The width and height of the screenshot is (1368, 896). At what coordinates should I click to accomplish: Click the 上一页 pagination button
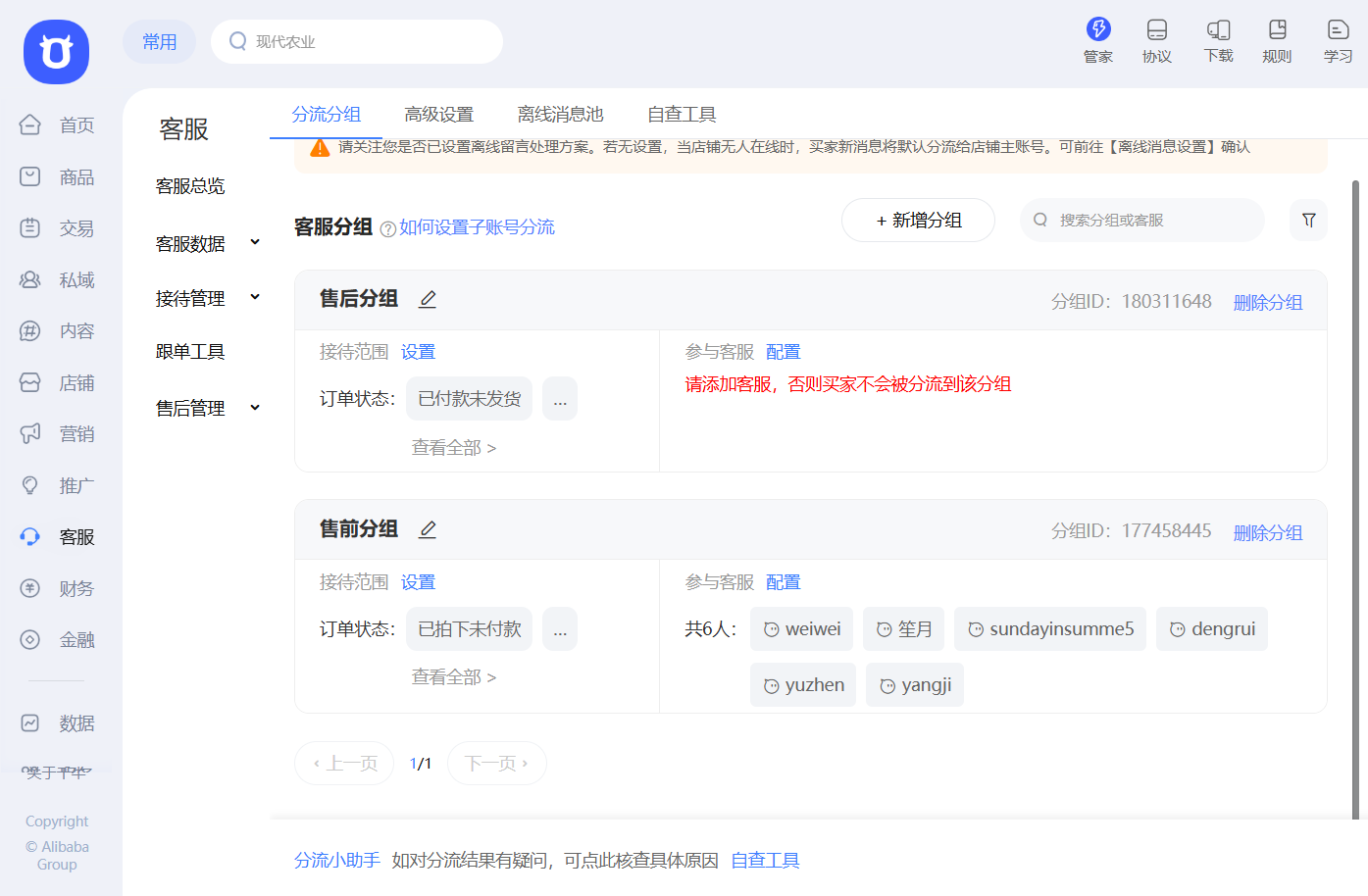tap(344, 764)
